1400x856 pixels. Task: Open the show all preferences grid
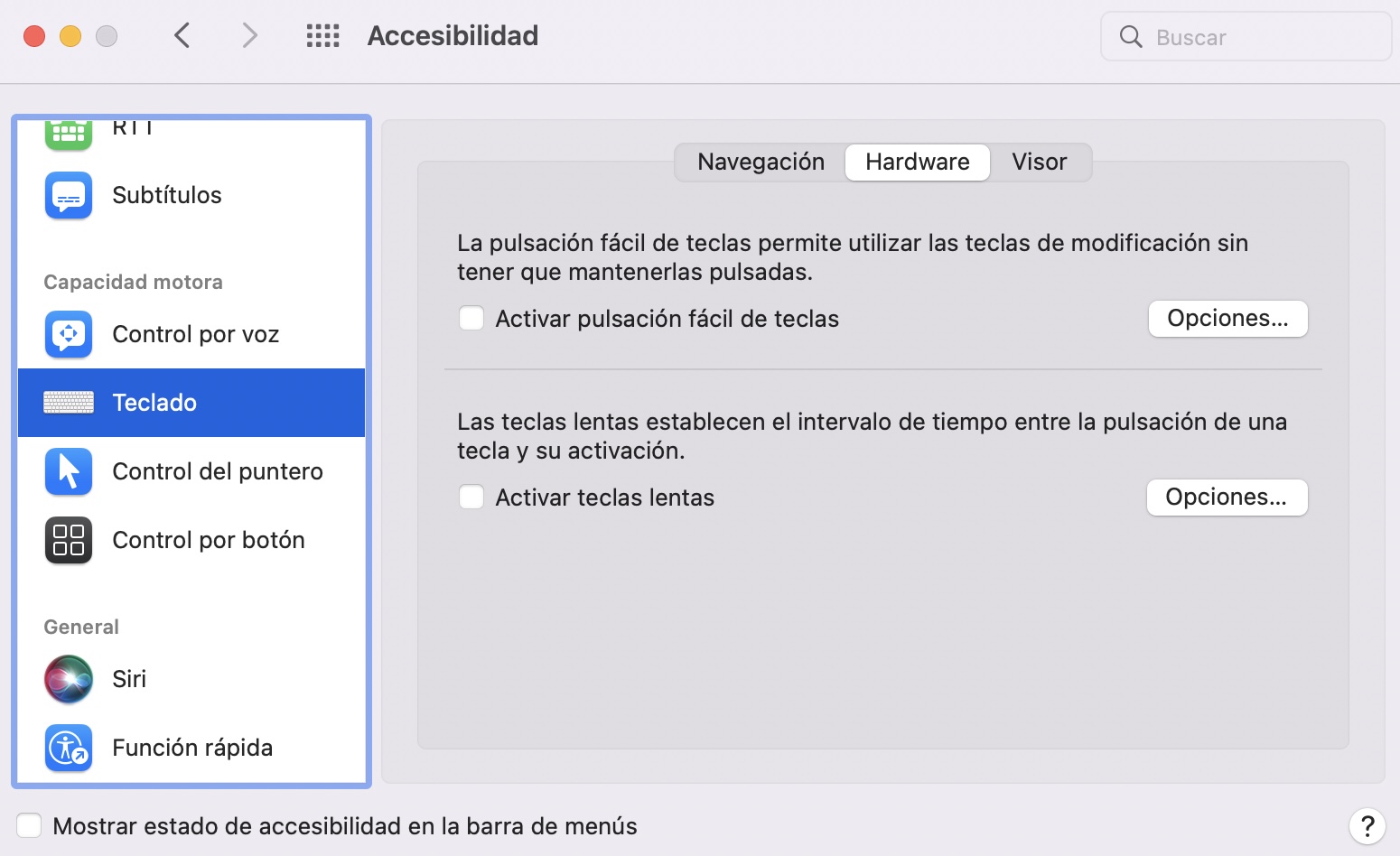322,35
